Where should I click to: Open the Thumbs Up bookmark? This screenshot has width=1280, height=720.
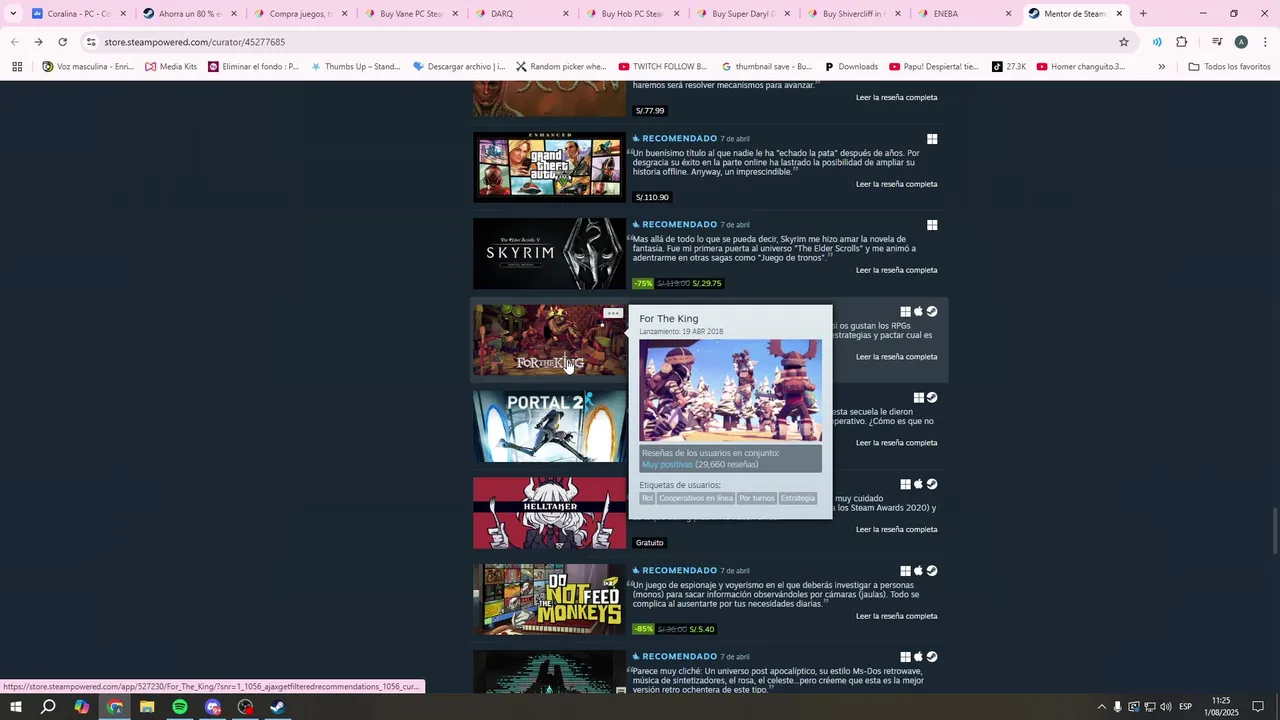click(x=355, y=67)
